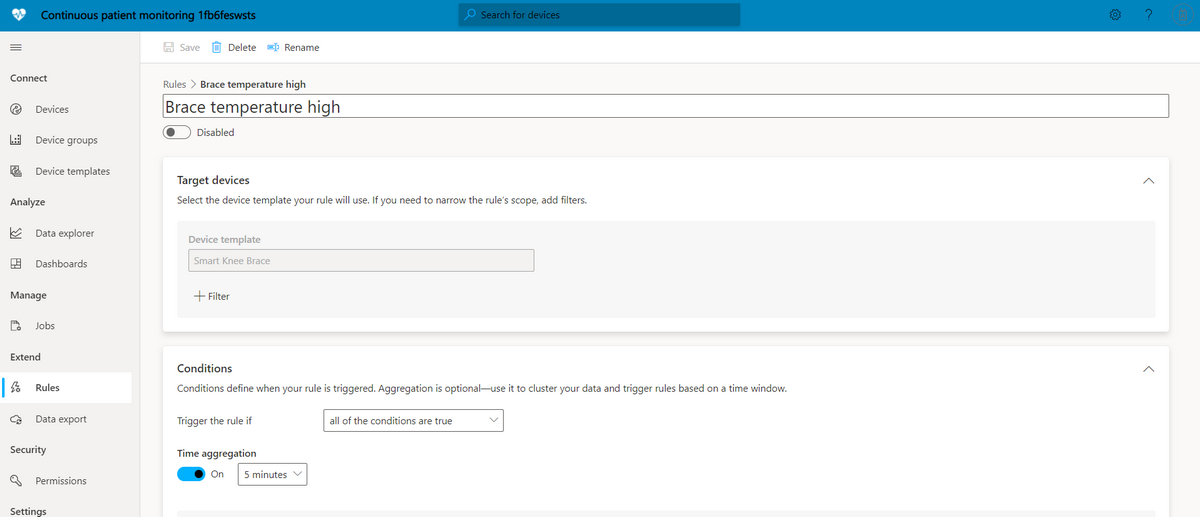1200x517 pixels.
Task: Click the Save button label
Action: coord(190,47)
